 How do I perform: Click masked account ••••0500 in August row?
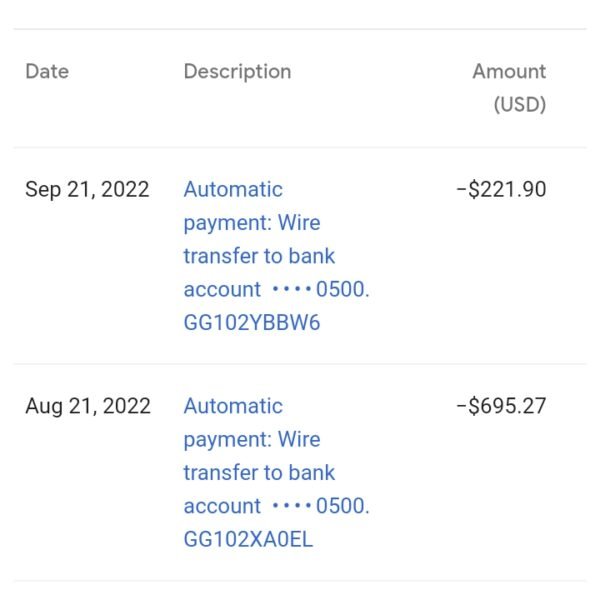[321, 506]
